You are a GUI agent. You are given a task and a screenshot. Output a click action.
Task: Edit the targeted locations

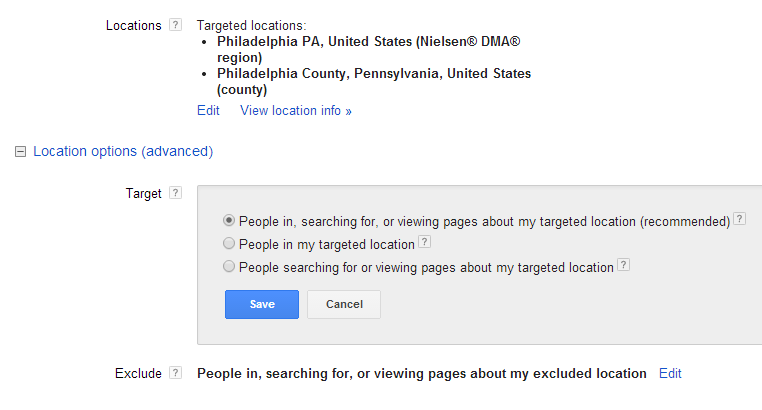(x=208, y=111)
